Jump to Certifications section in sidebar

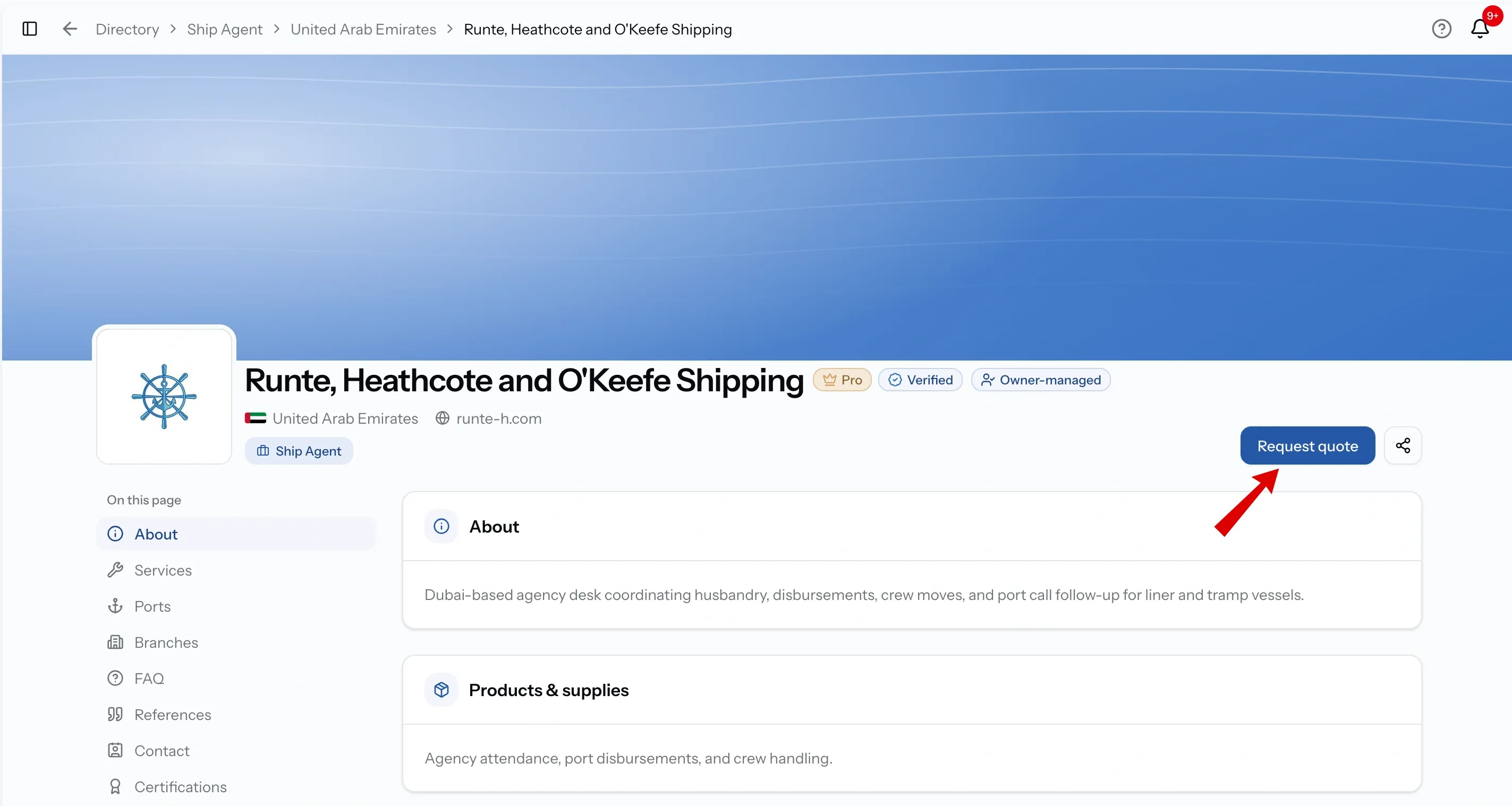(x=236, y=787)
